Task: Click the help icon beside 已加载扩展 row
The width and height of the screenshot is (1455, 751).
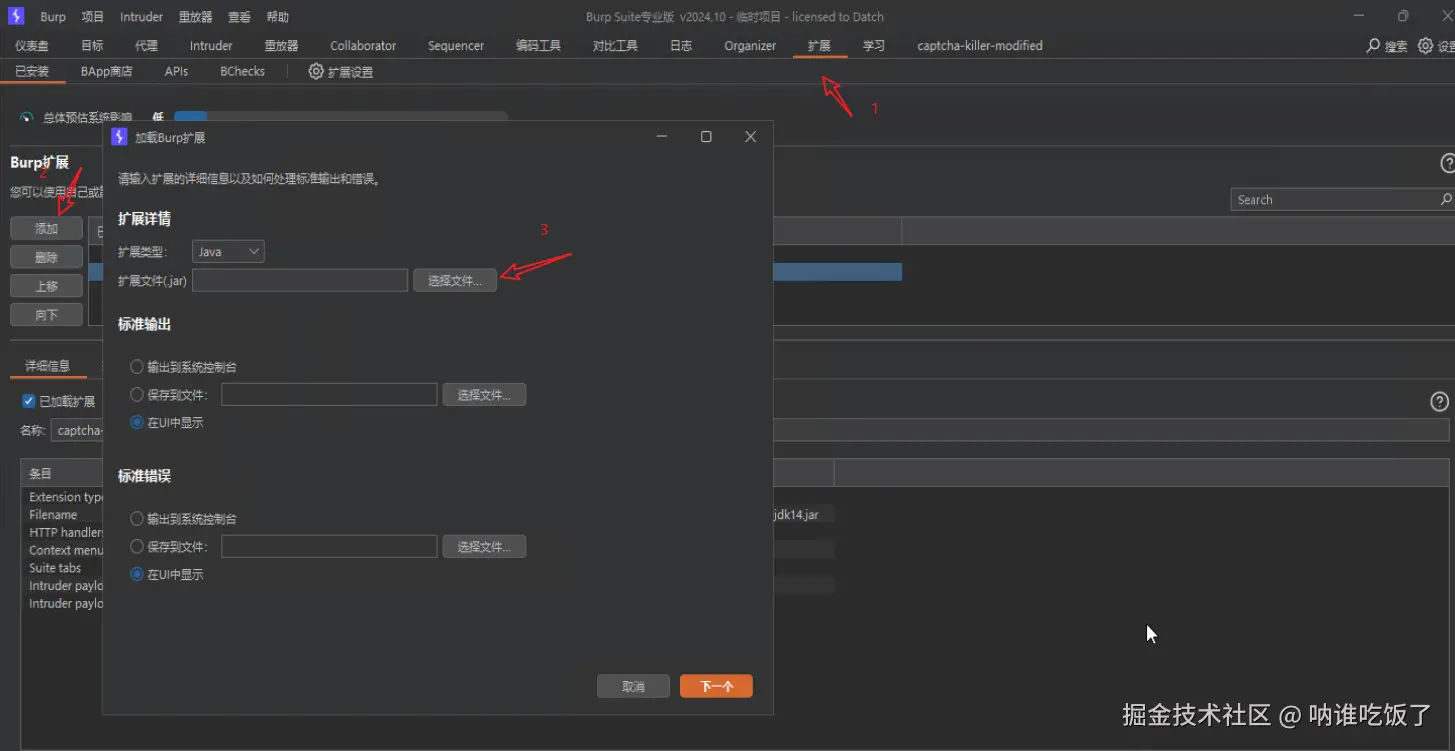Action: click(1439, 402)
